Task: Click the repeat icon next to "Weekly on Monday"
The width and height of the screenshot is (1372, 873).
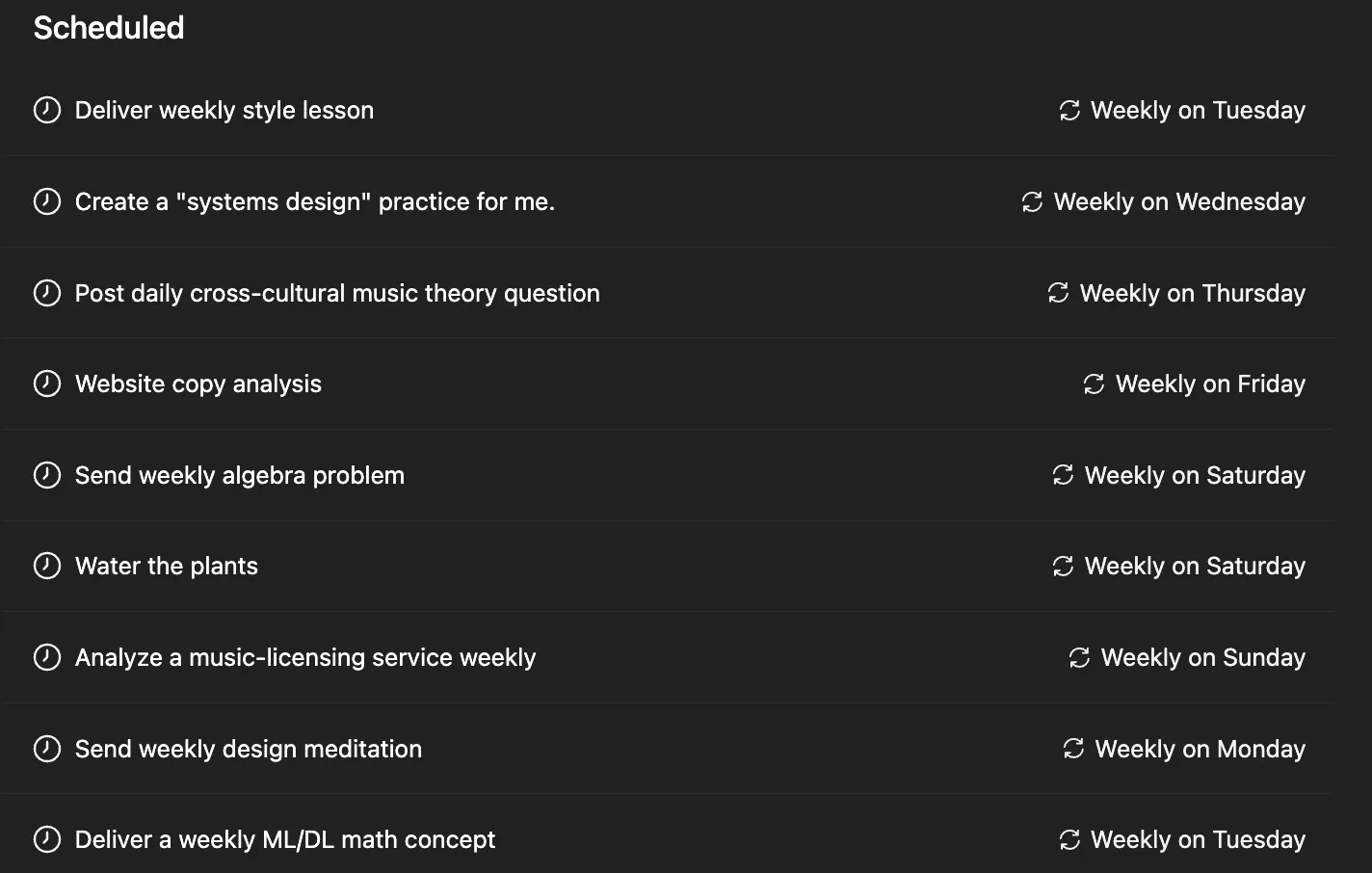Action: (1073, 749)
